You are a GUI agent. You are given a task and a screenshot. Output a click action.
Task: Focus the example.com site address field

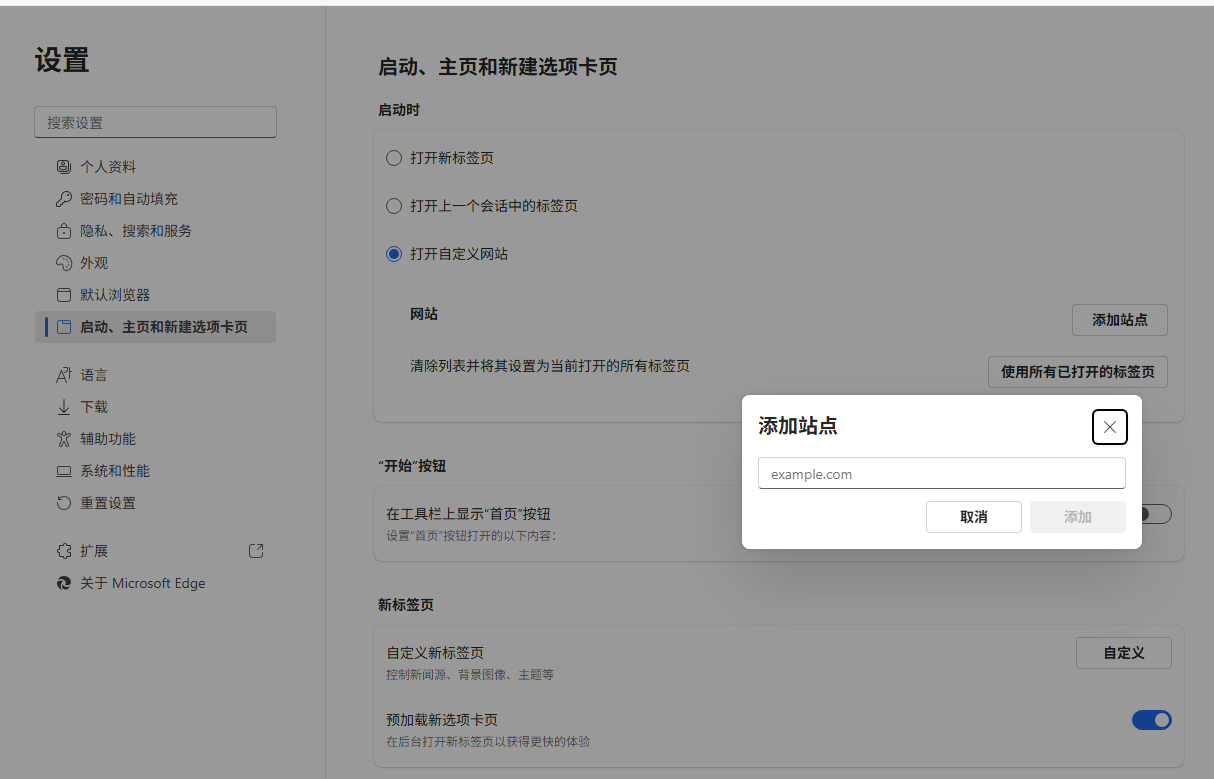click(x=942, y=473)
